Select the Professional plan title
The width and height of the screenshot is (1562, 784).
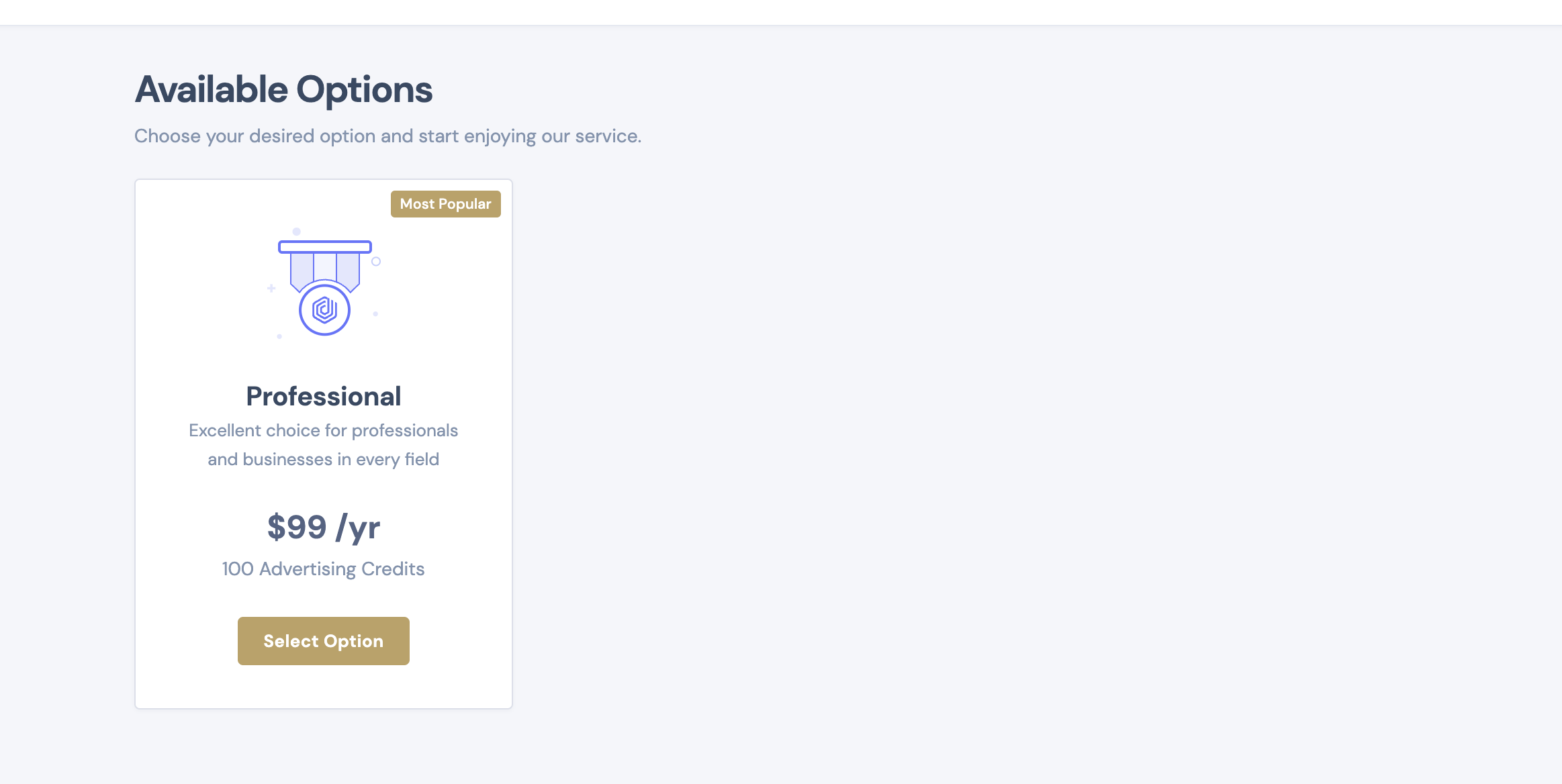coord(324,396)
